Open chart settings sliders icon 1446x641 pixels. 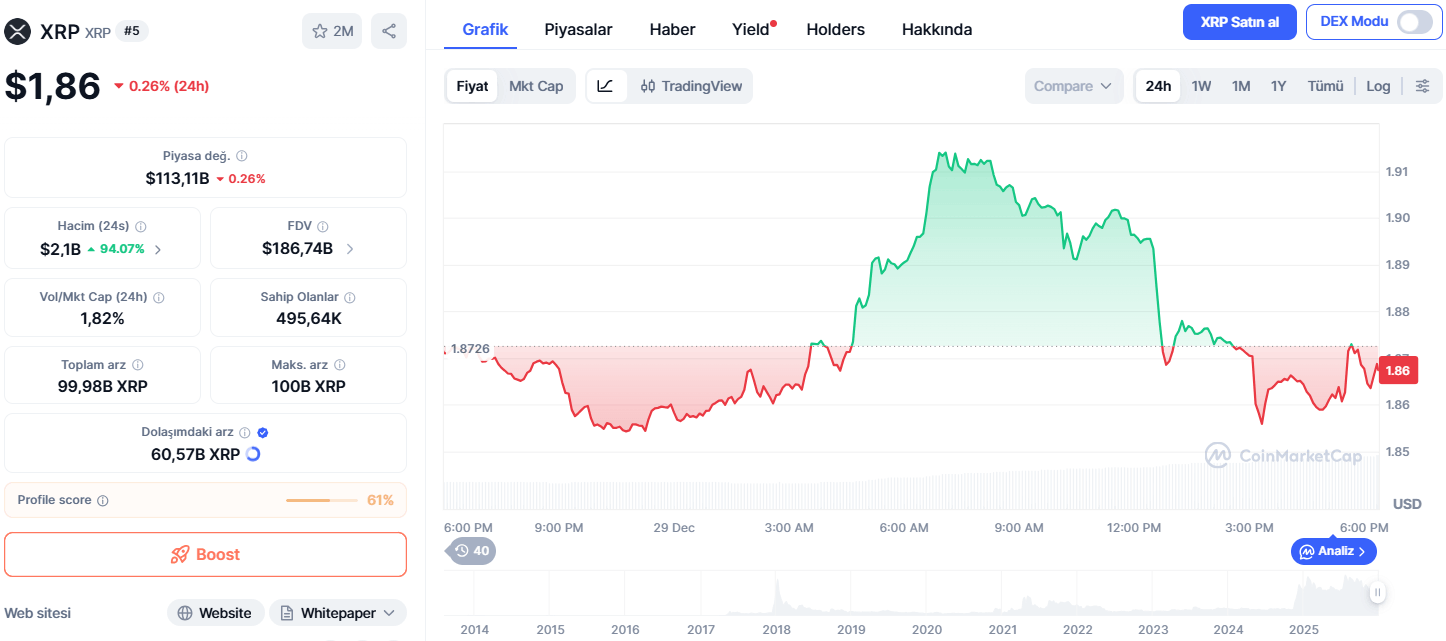coord(1423,86)
